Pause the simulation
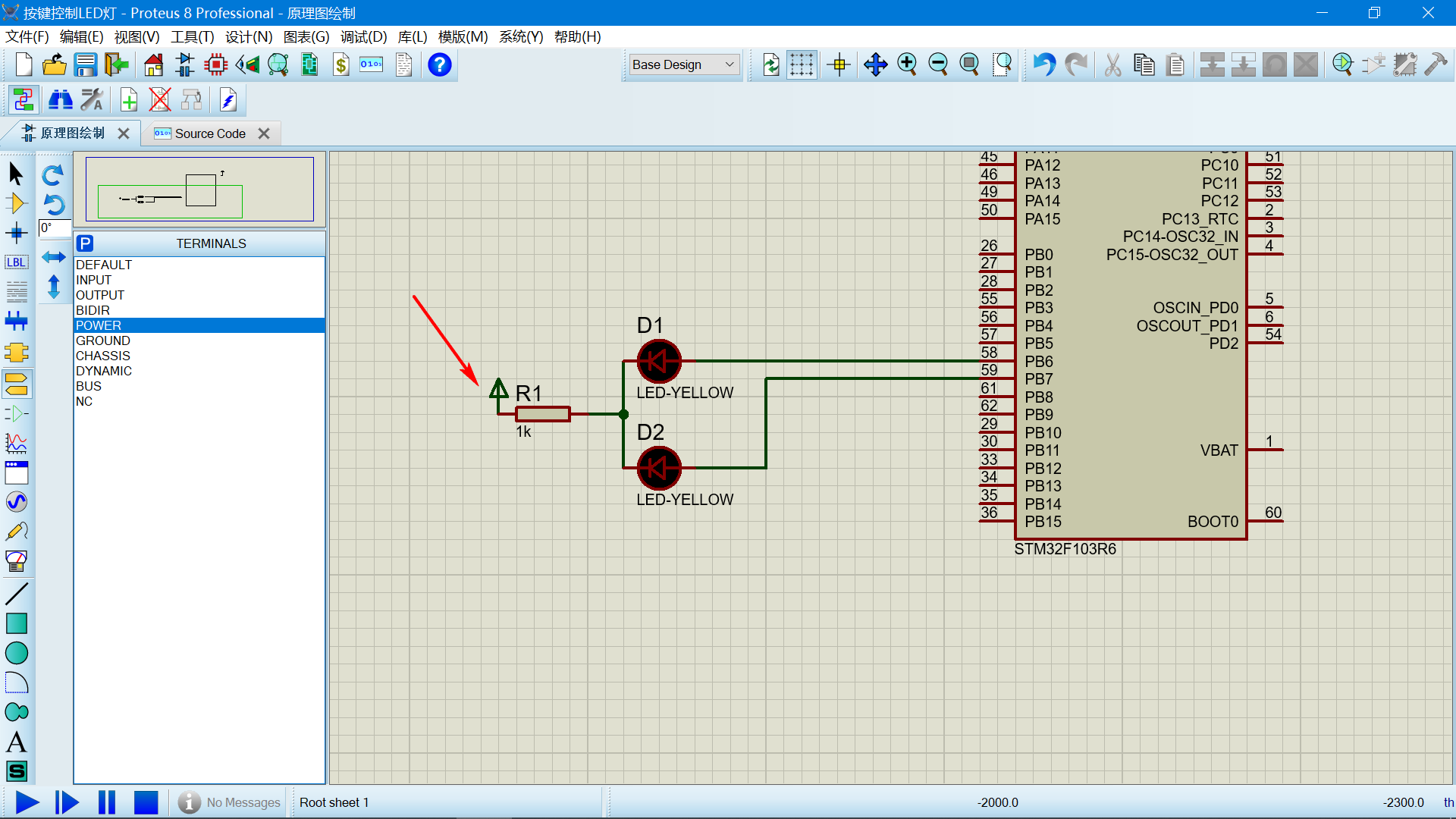Viewport: 1456px width, 819px height. point(107,802)
